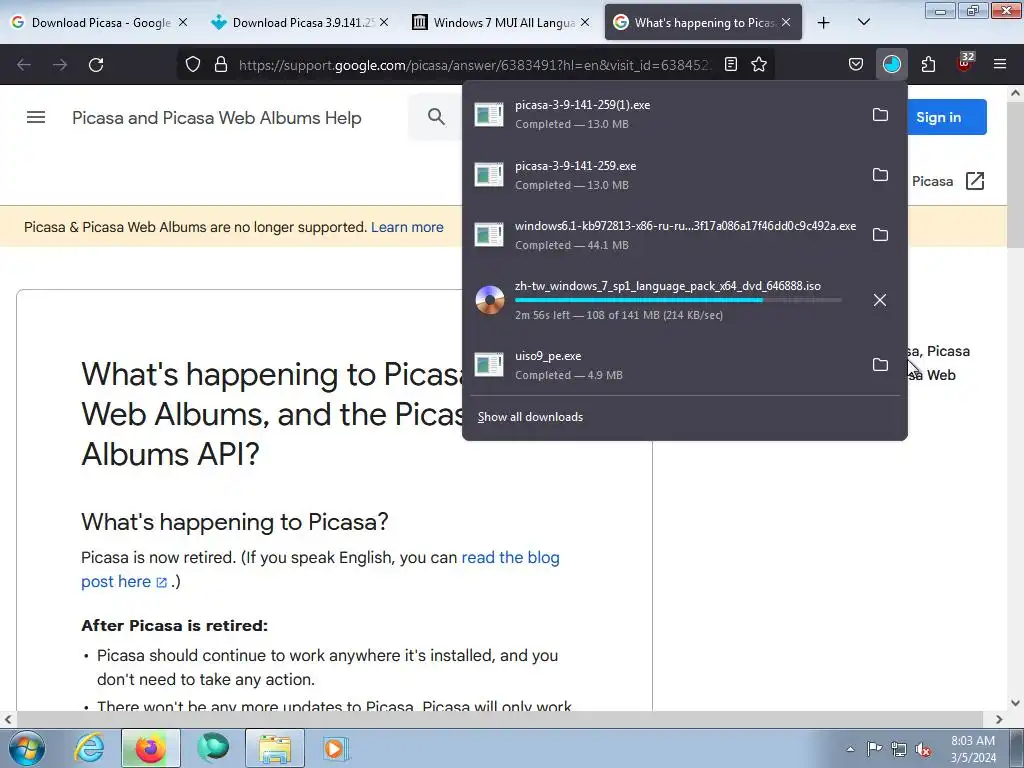Open folder for picasa-3-9-141-259(1).exe
The image size is (1024, 768).
tap(880, 115)
